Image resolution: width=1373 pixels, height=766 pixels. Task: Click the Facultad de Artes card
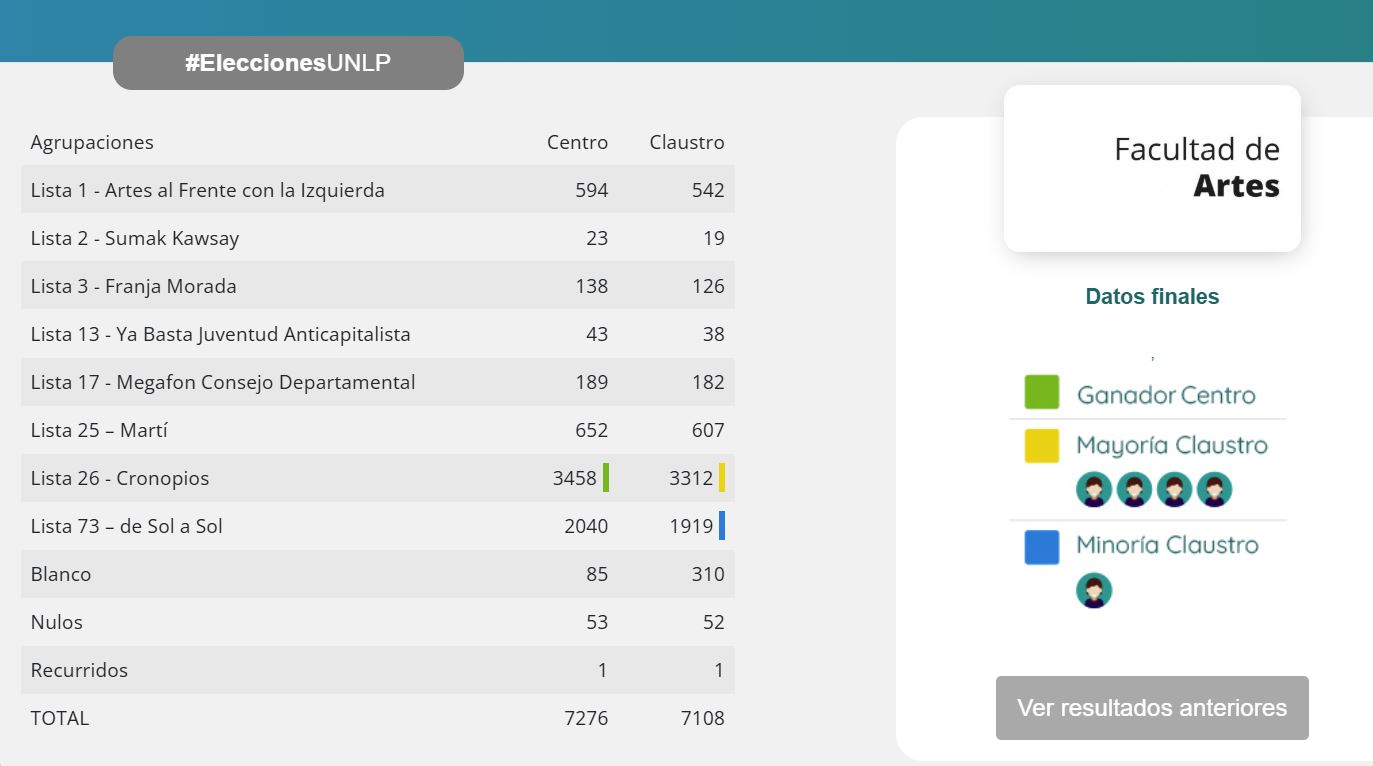[1152, 168]
